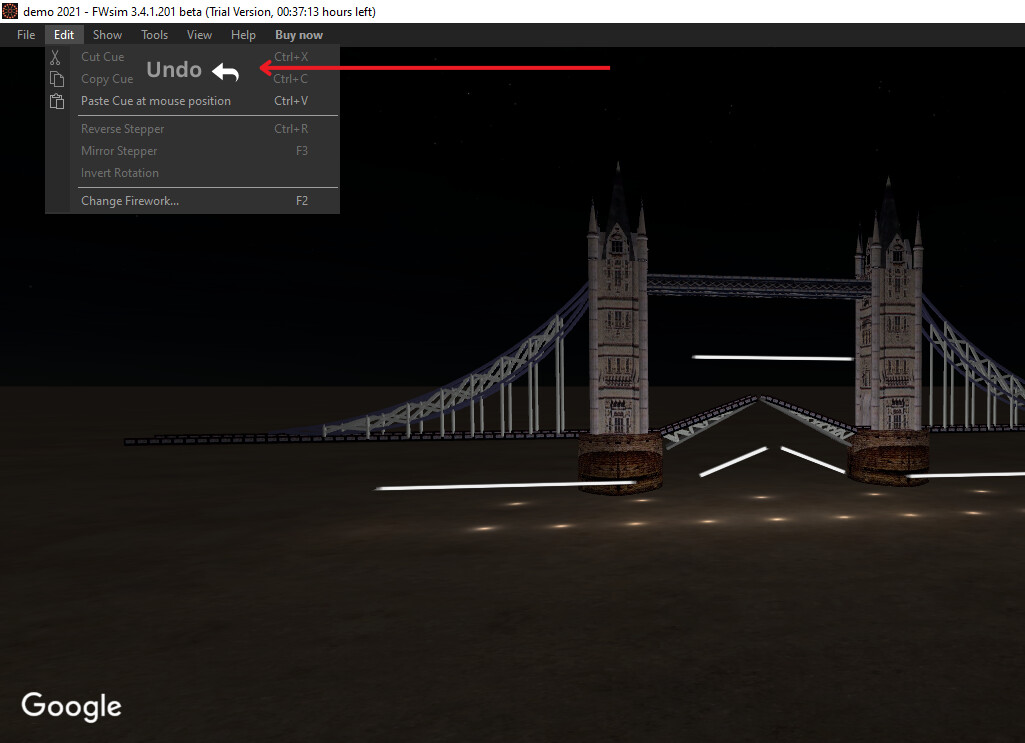The width and height of the screenshot is (1025, 743).
Task: Click the clipboard Paste icon
Action: coord(57,101)
